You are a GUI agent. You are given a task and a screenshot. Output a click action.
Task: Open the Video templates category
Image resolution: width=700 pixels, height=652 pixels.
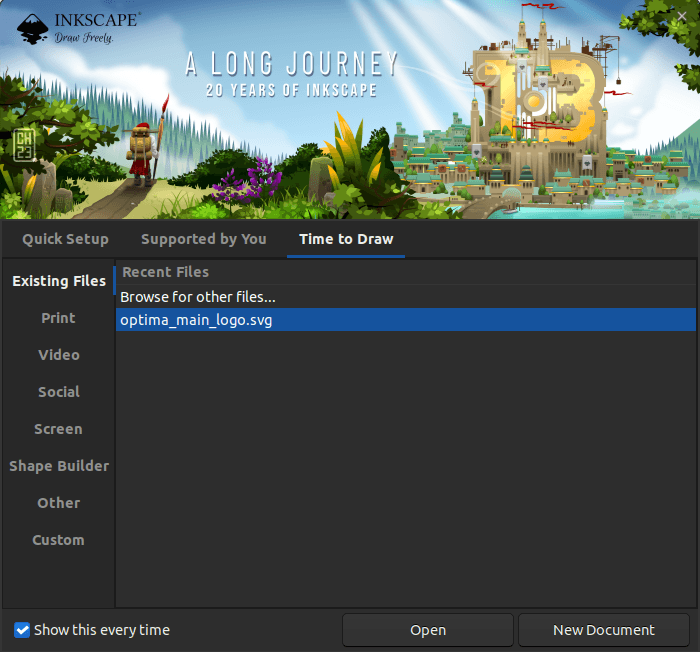[58, 355]
